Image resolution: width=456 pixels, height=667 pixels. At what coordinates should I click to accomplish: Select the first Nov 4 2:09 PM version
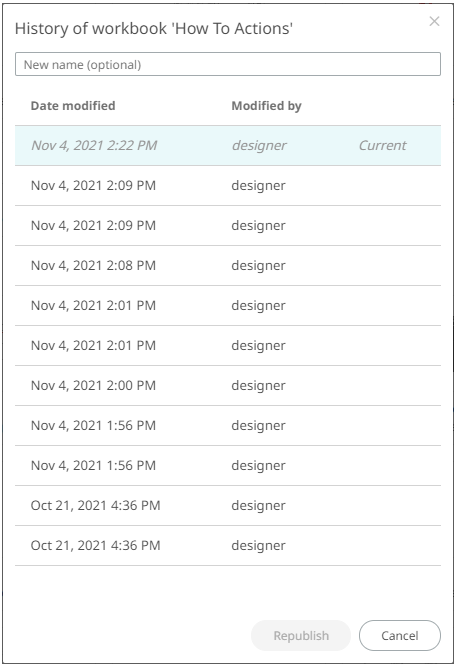[228, 185]
